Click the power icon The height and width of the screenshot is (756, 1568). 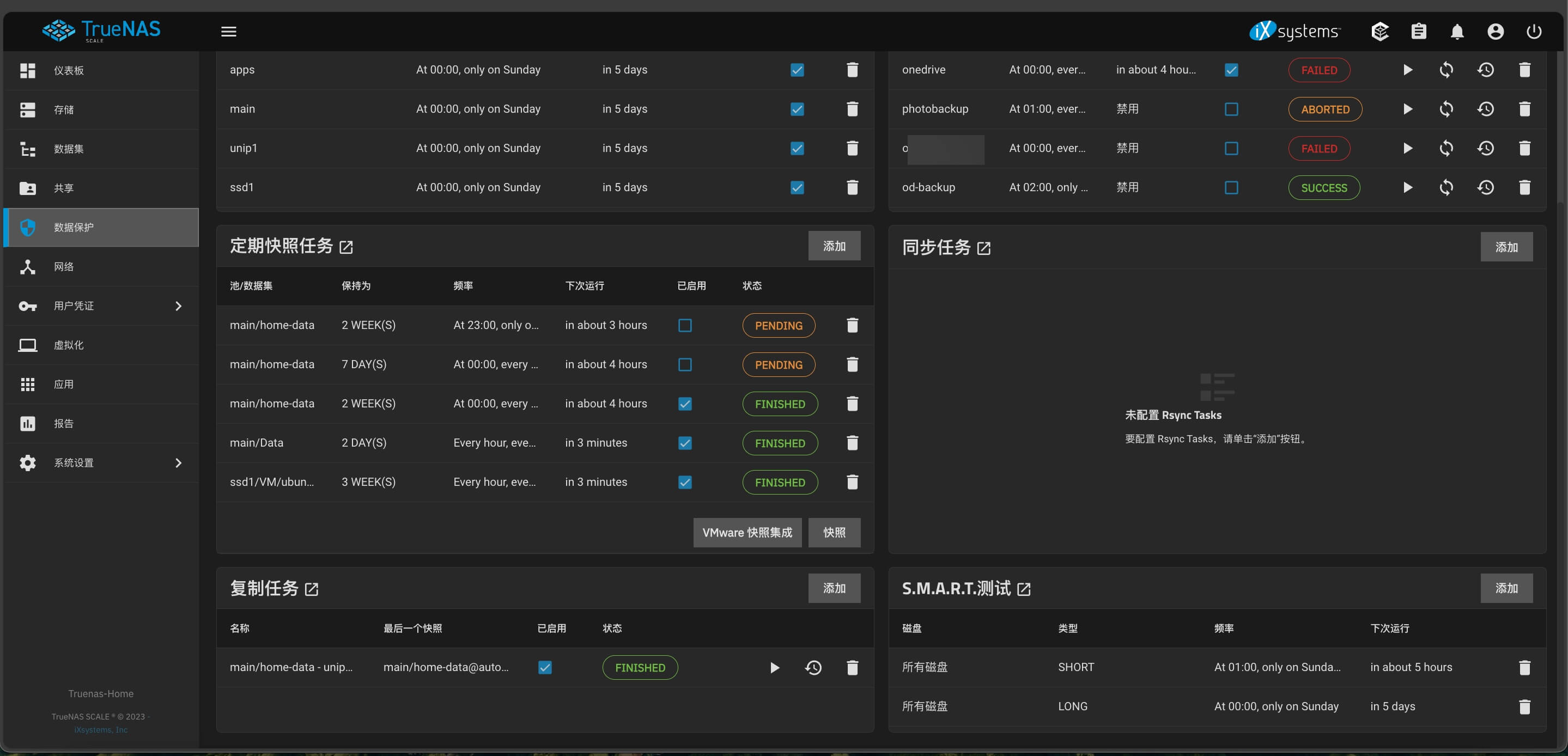pos(1533,31)
